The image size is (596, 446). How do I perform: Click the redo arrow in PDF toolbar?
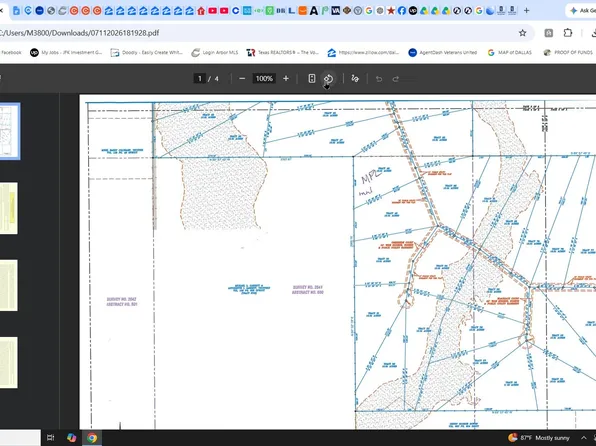point(396,79)
